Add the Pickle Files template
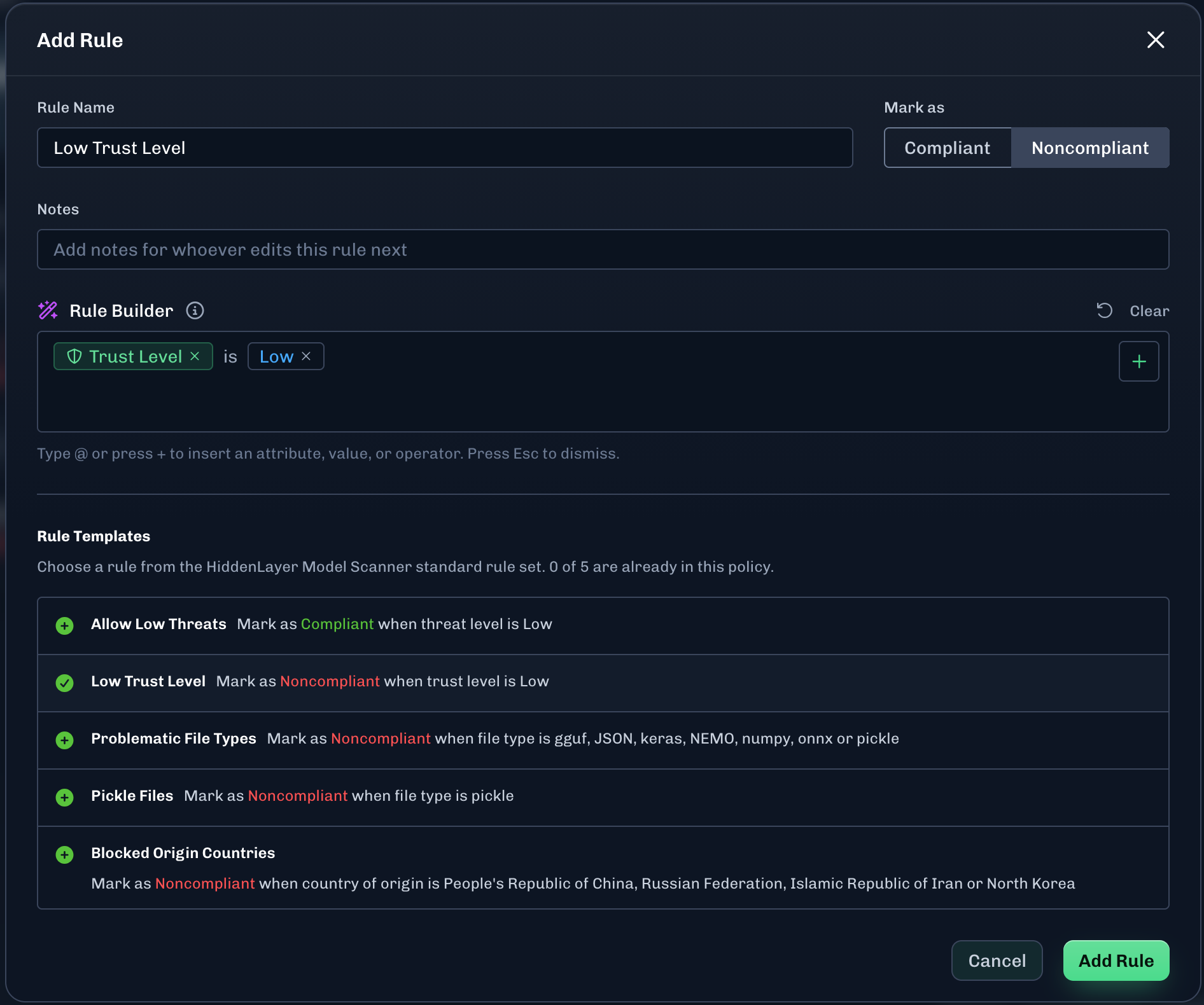Screen dimensions: 1204x1005 (64, 798)
